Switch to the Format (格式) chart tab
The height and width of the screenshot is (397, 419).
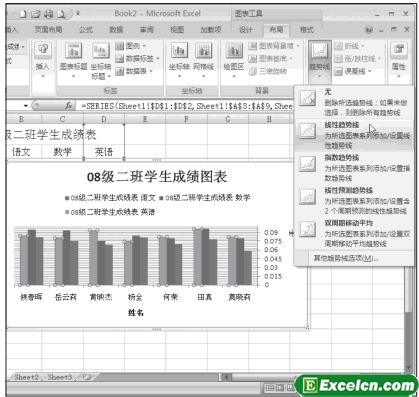(307, 30)
